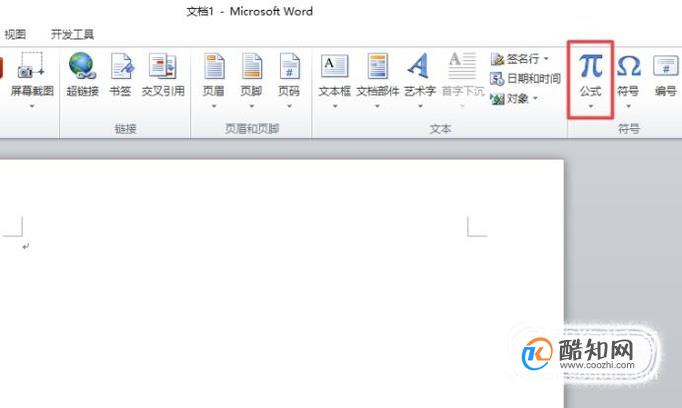Image resolution: width=682 pixels, height=408 pixels.
Task: Click the Page Number (页码) icon
Action: tap(289, 66)
